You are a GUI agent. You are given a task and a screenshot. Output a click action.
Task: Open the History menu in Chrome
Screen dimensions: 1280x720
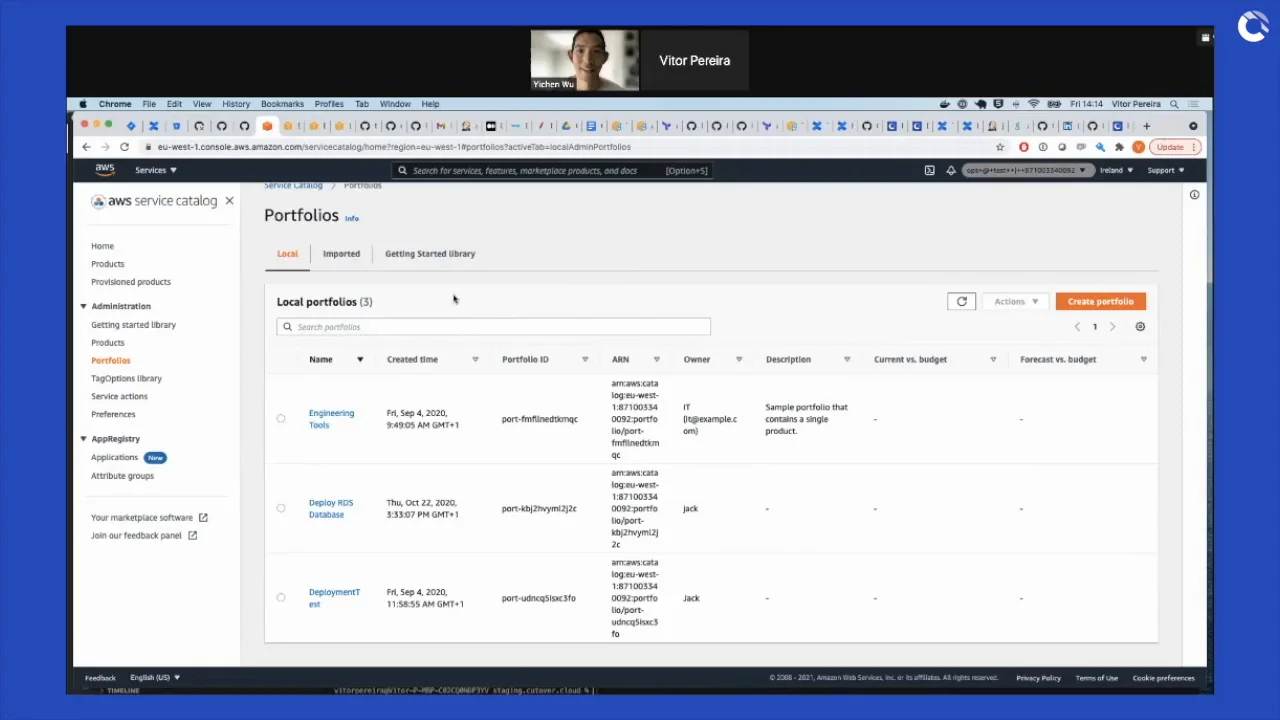236,104
